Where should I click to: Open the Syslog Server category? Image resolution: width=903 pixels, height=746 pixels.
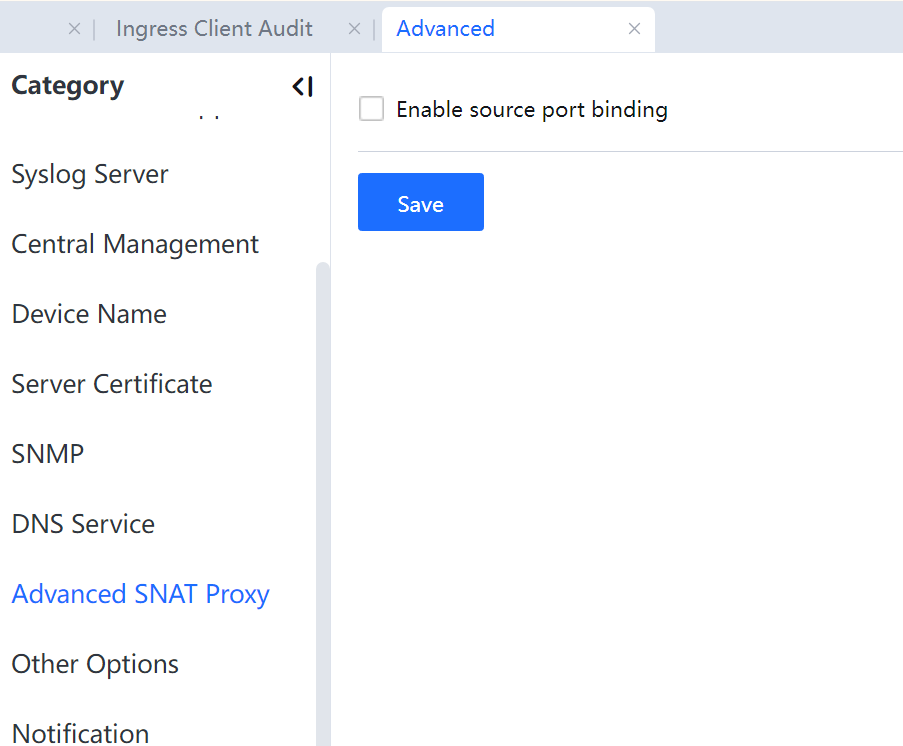click(x=90, y=174)
